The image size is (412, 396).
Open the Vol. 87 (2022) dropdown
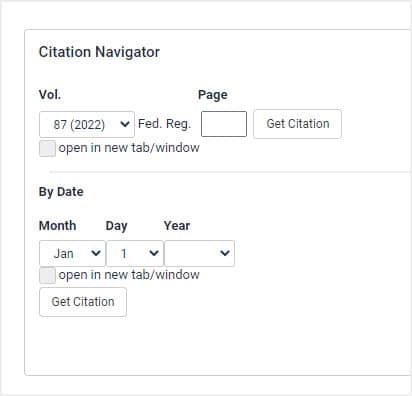[x=87, y=124]
